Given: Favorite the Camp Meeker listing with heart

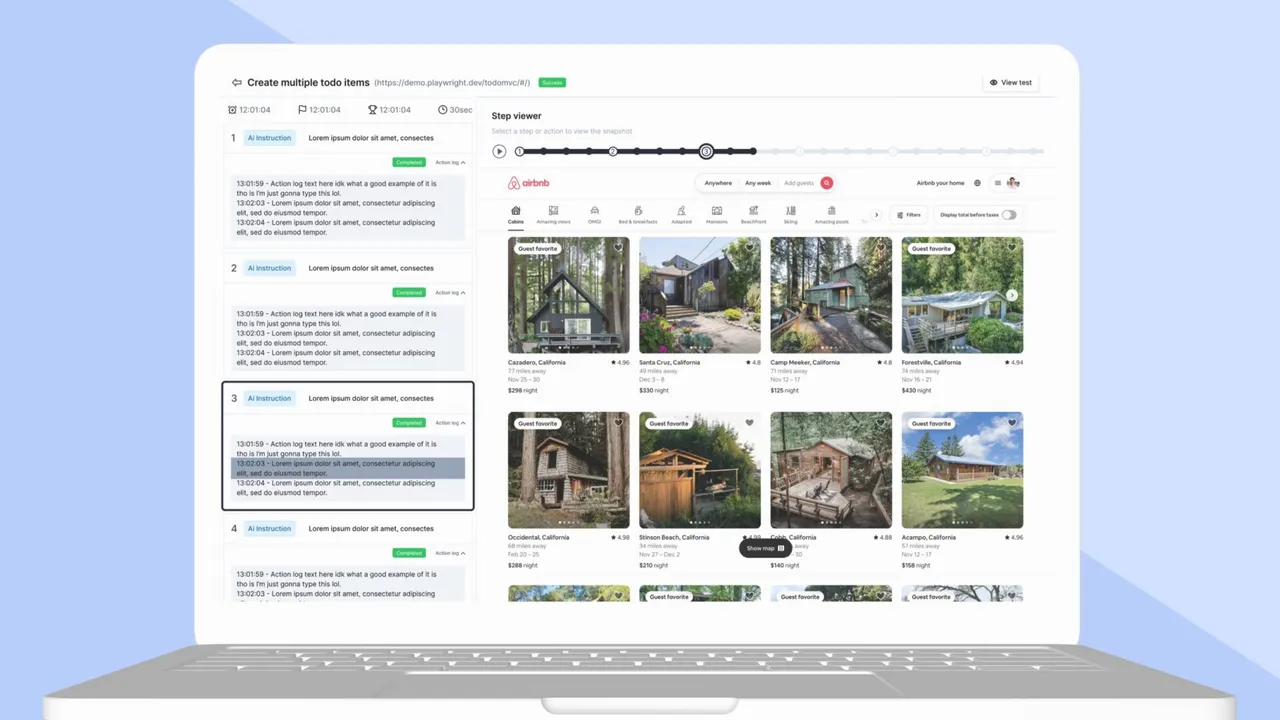Looking at the screenshot, I should click(880, 248).
